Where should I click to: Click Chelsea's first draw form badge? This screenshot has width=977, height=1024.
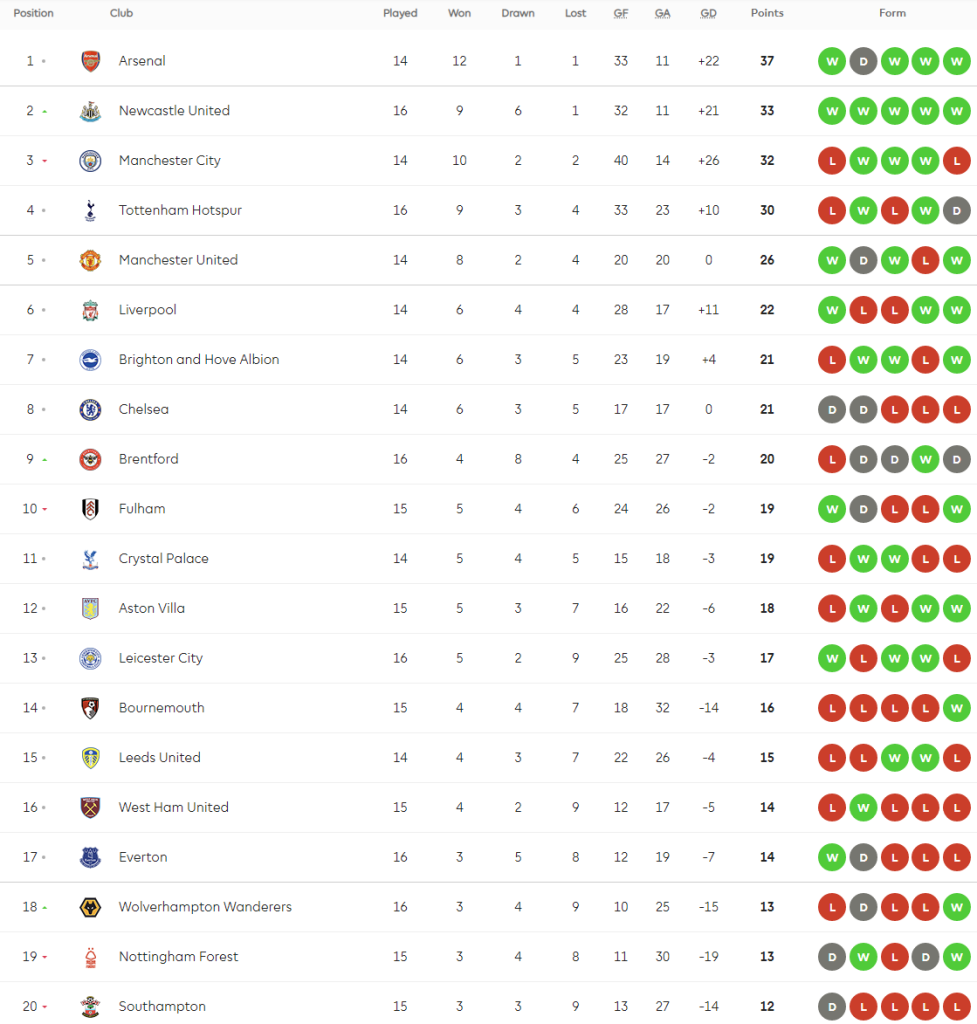831,410
